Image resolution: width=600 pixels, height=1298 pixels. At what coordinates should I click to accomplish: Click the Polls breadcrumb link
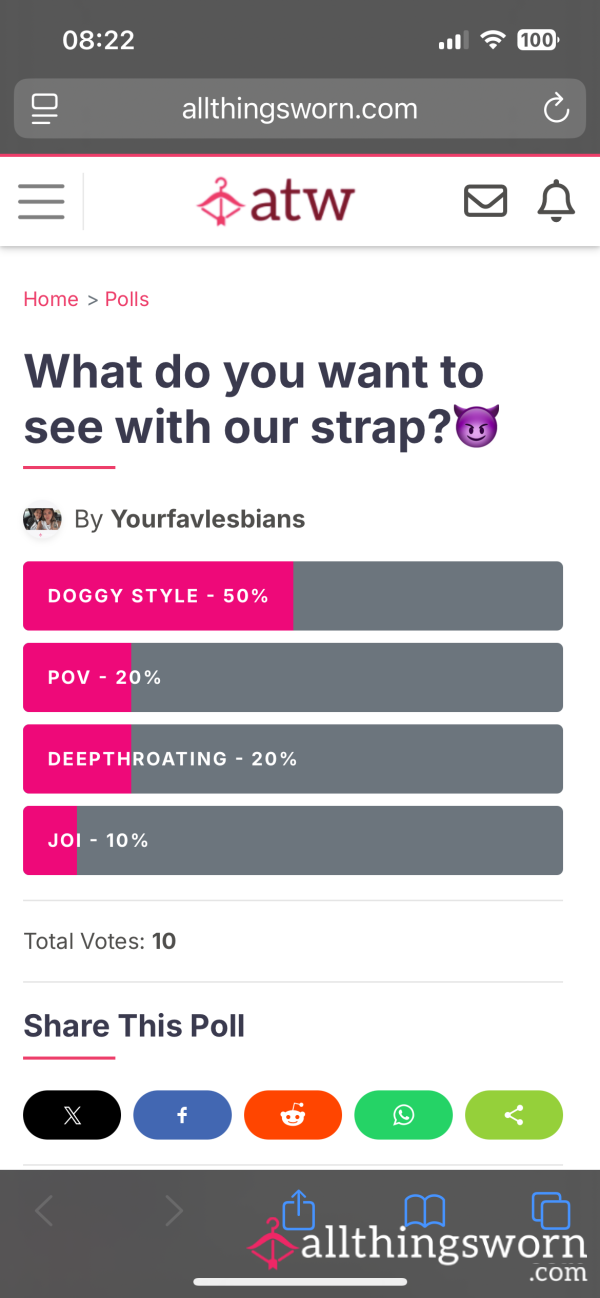pyautogui.click(x=127, y=299)
